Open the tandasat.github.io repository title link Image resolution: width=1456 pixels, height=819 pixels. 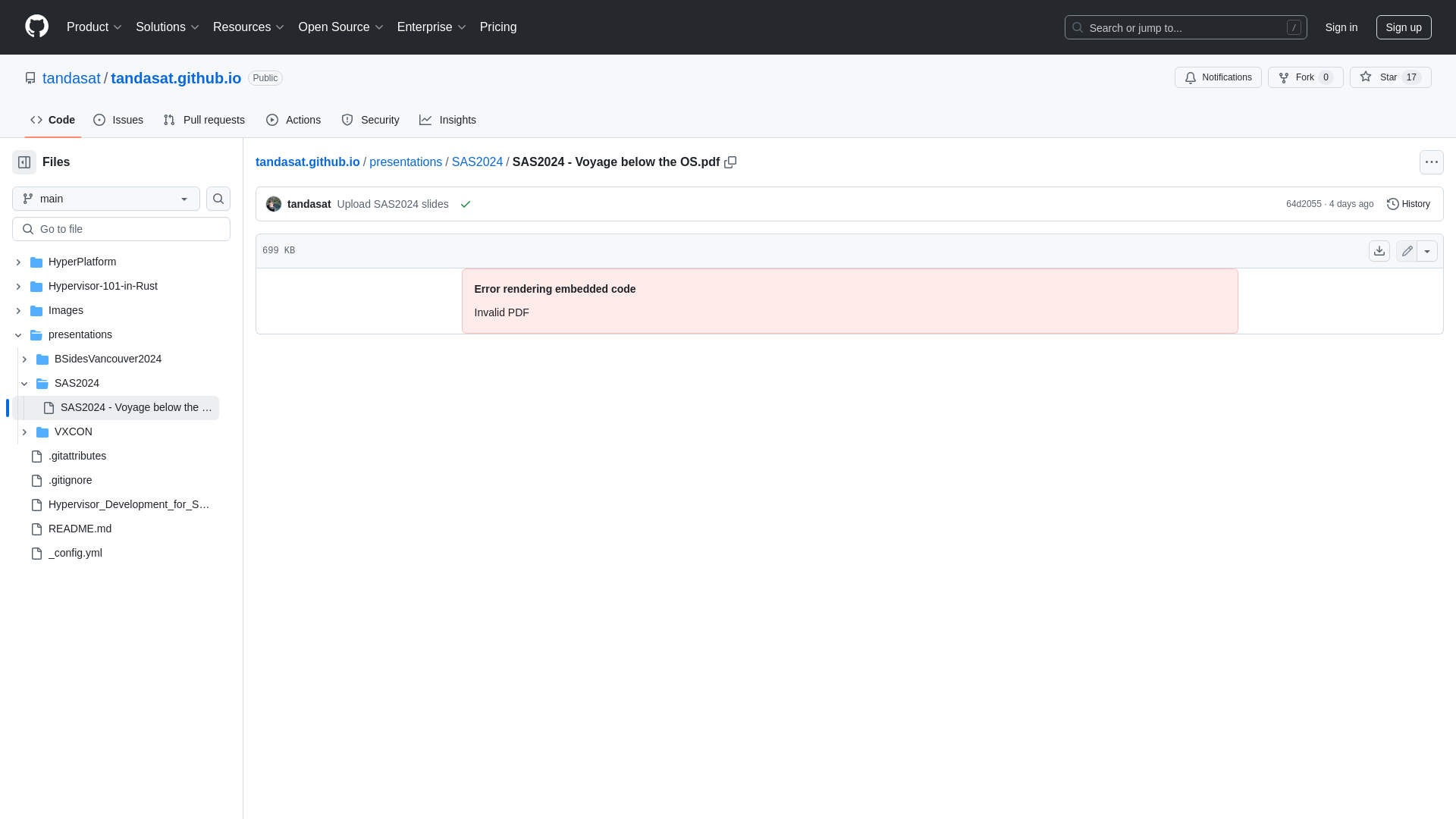pyautogui.click(x=176, y=78)
